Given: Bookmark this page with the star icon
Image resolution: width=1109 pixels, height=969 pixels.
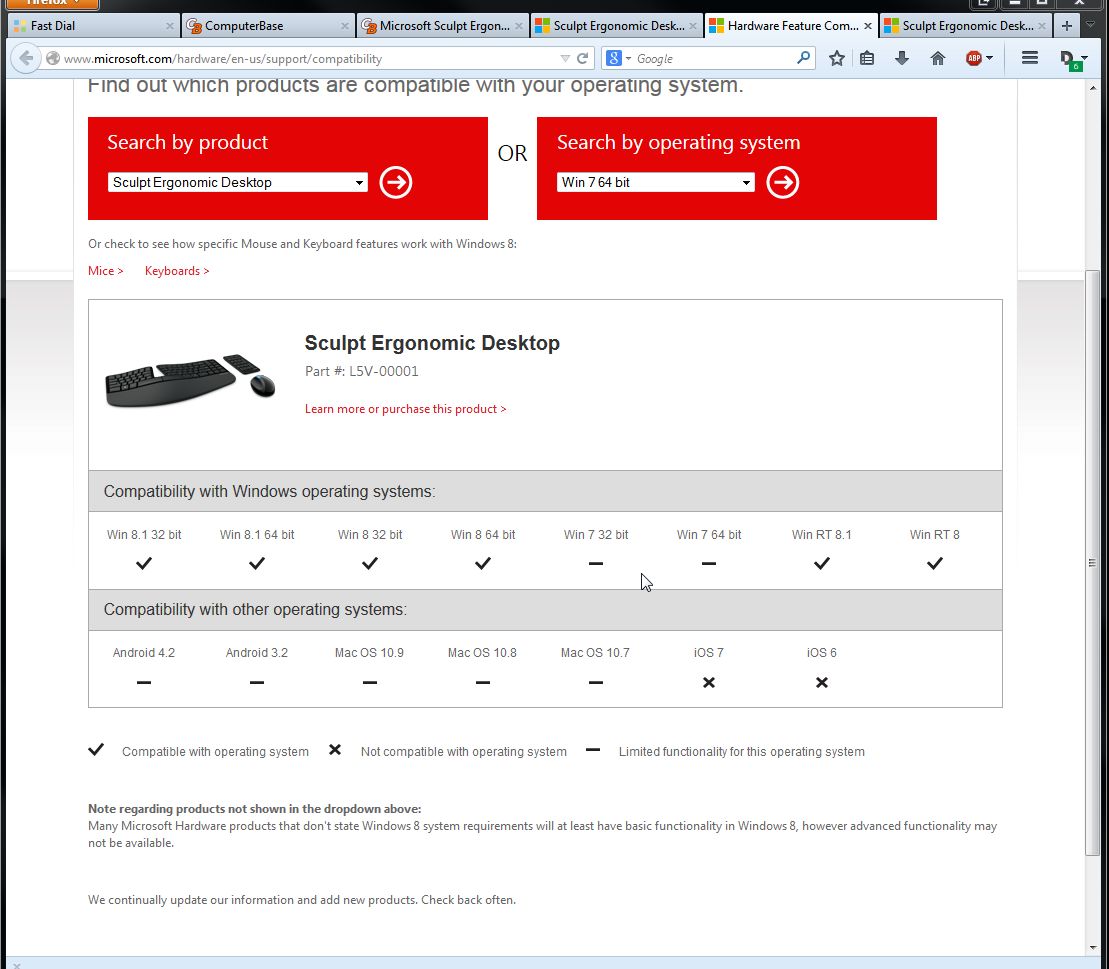Looking at the screenshot, I should pyautogui.click(x=837, y=59).
